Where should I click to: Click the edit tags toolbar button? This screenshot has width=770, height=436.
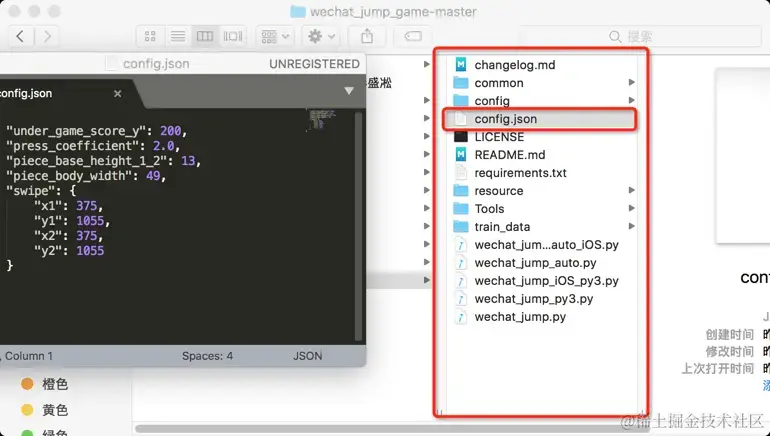[x=413, y=36]
